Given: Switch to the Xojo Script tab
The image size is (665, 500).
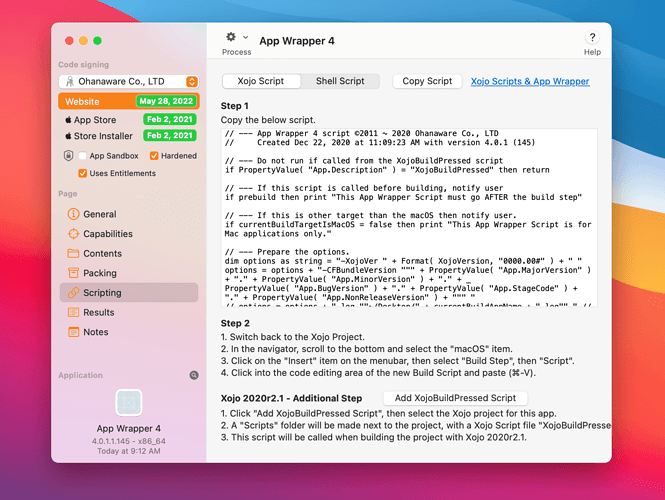Looking at the screenshot, I should tap(261, 81).
